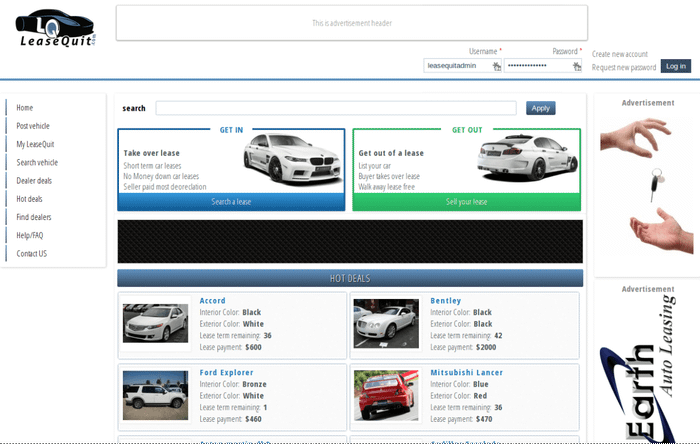Click 'Walk away lease free' text
The height and width of the screenshot is (444, 700).
point(387,187)
